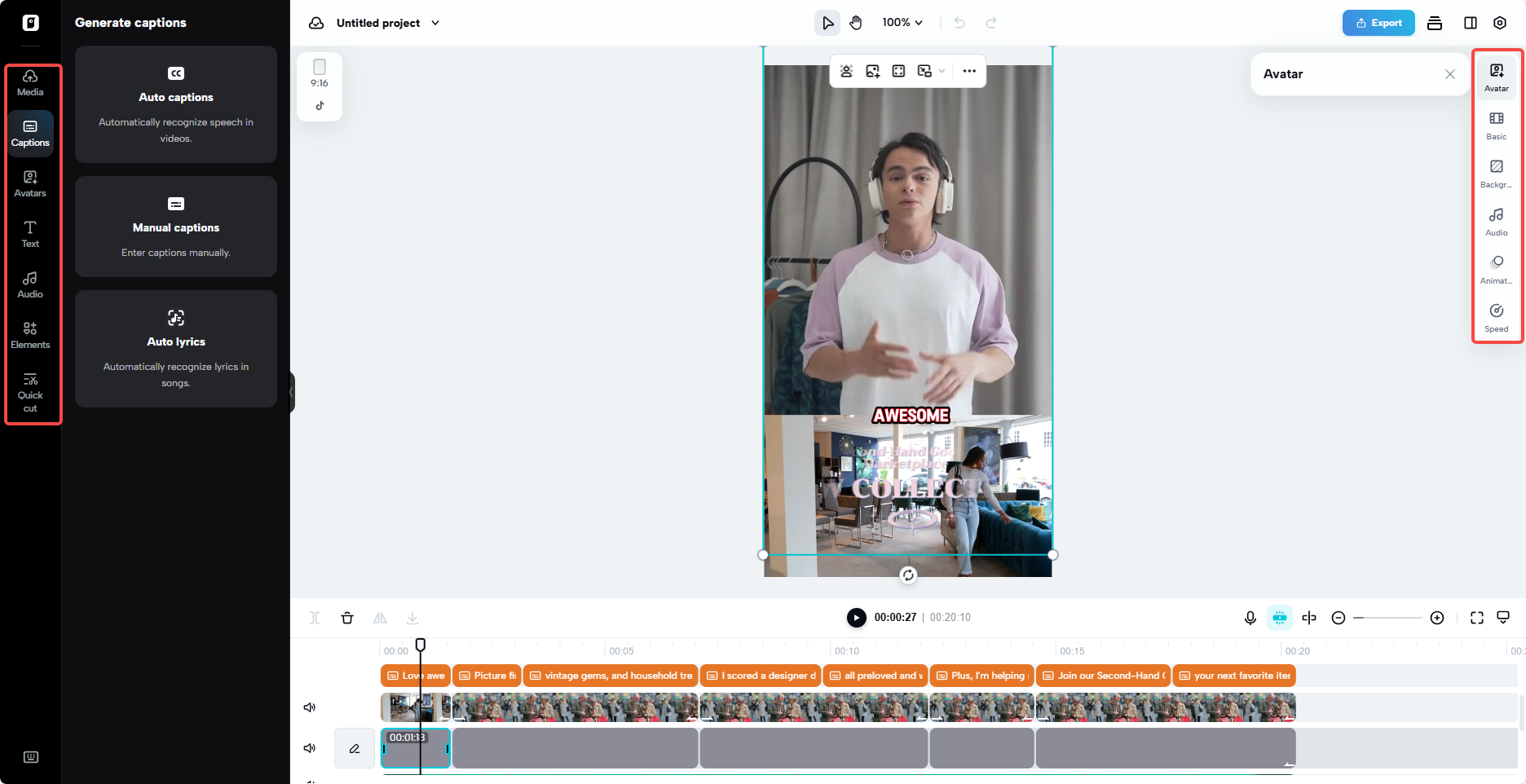This screenshot has width=1526, height=784.
Task: Open the Avatars sidebar section
Action: pyautogui.click(x=30, y=184)
